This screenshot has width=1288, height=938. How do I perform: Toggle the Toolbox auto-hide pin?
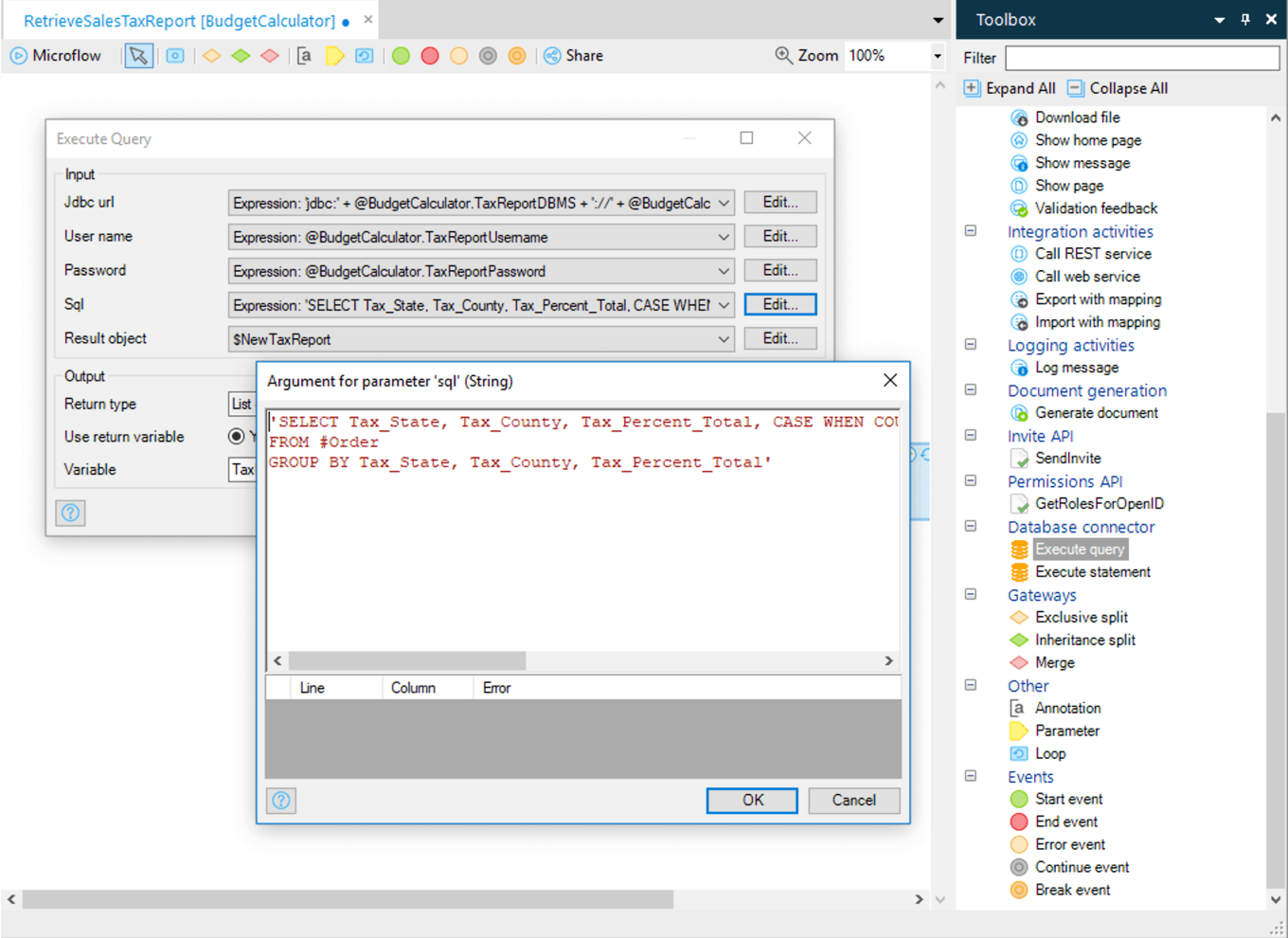click(1245, 19)
